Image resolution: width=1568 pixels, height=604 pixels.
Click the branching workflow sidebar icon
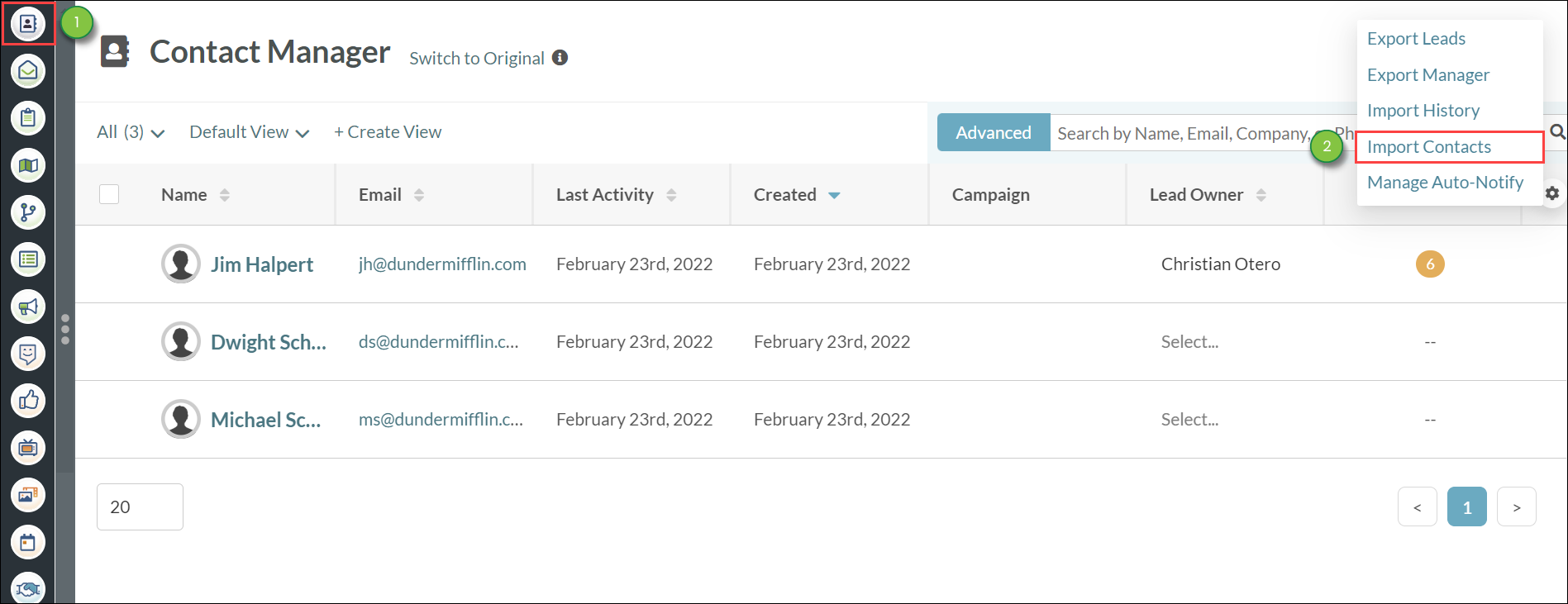pyautogui.click(x=28, y=212)
